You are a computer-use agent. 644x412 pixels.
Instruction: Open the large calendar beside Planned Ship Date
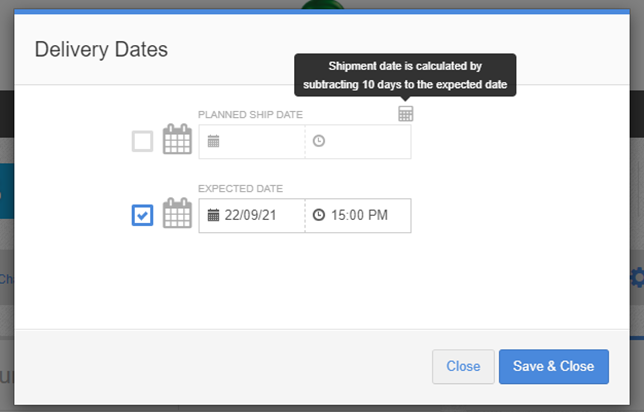tap(177, 139)
